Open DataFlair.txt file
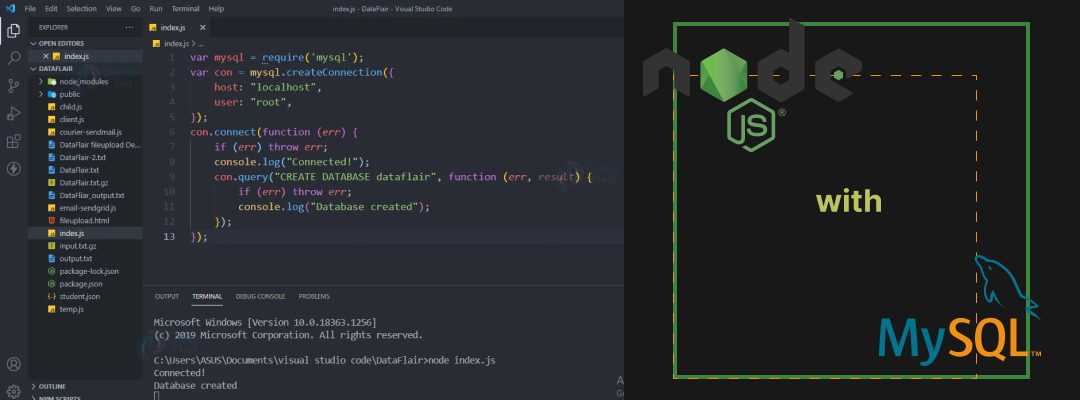The height and width of the screenshot is (400, 1080). pos(79,169)
